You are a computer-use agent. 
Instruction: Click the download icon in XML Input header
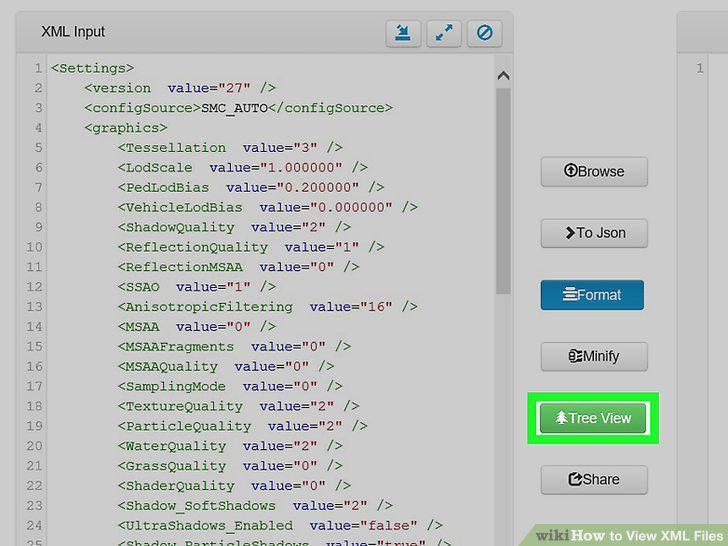click(x=403, y=33)
